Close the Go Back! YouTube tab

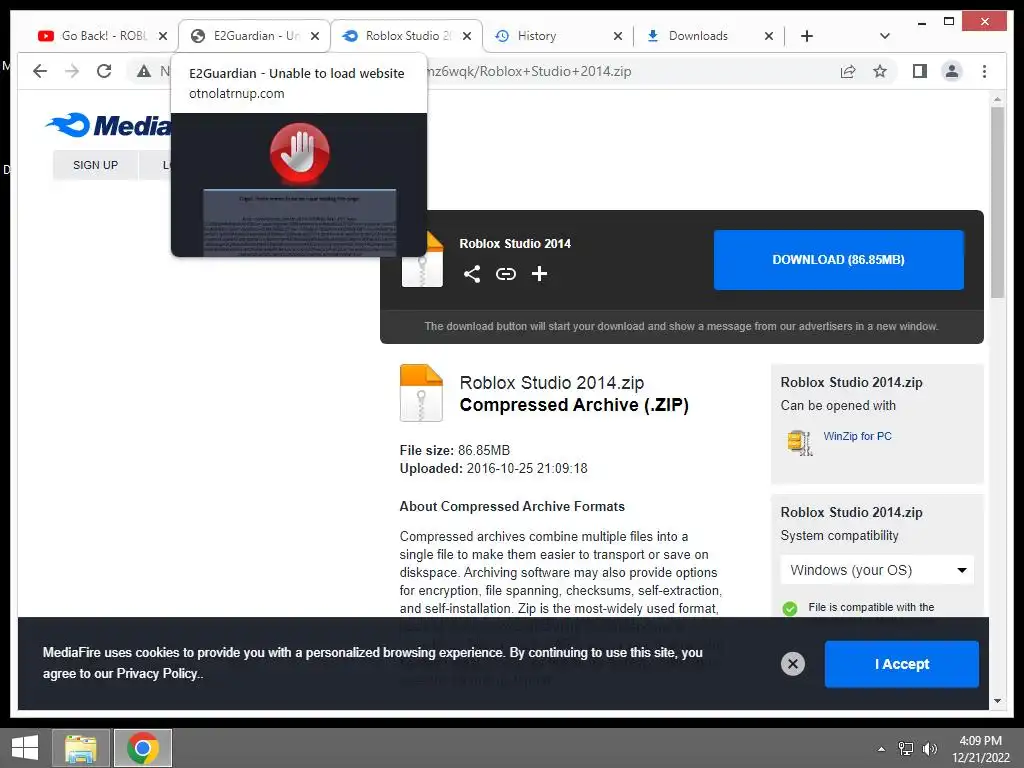(163, 36)
